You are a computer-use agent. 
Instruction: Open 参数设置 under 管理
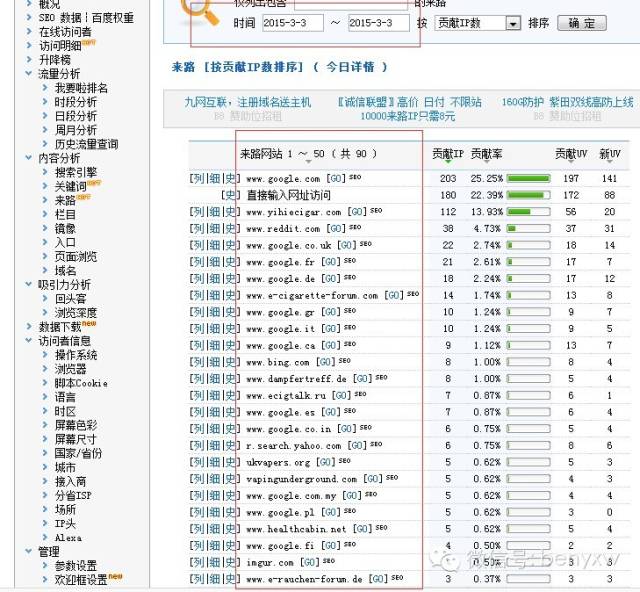(76, 566)
